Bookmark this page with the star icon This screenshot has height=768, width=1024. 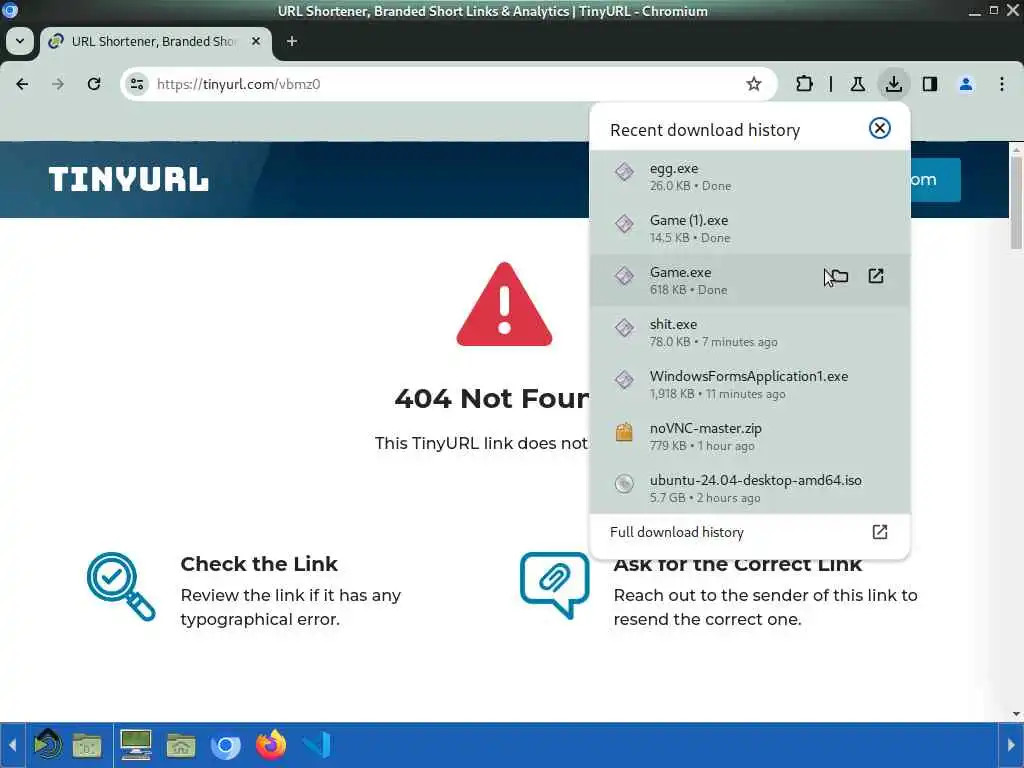pyautogui.click(x=754, y=84)
